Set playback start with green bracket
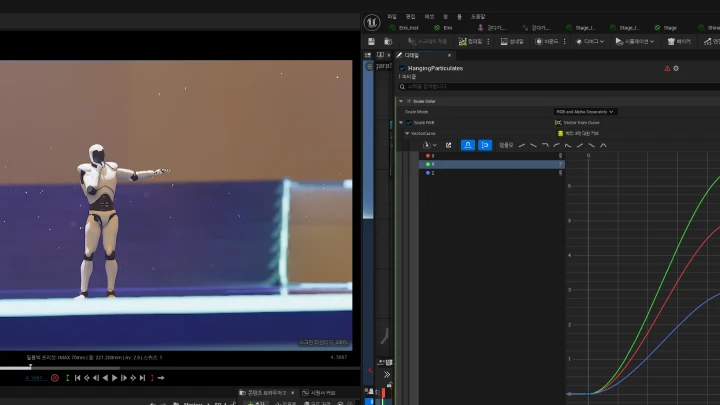This screenshot has width=720, height=405. pyautogui.click(x=68, y=378)
